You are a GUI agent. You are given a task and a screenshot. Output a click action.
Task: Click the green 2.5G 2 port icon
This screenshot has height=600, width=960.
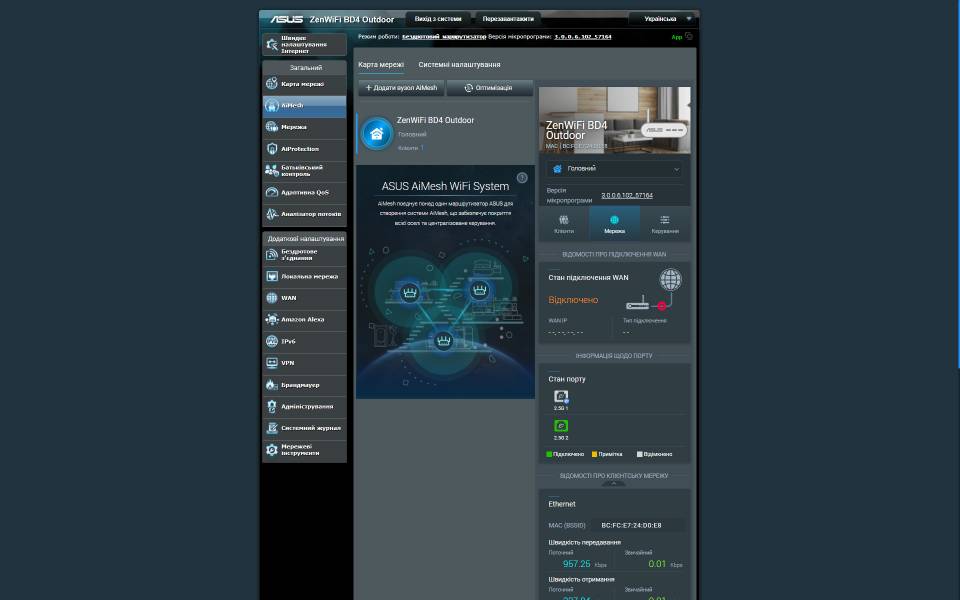561,426
